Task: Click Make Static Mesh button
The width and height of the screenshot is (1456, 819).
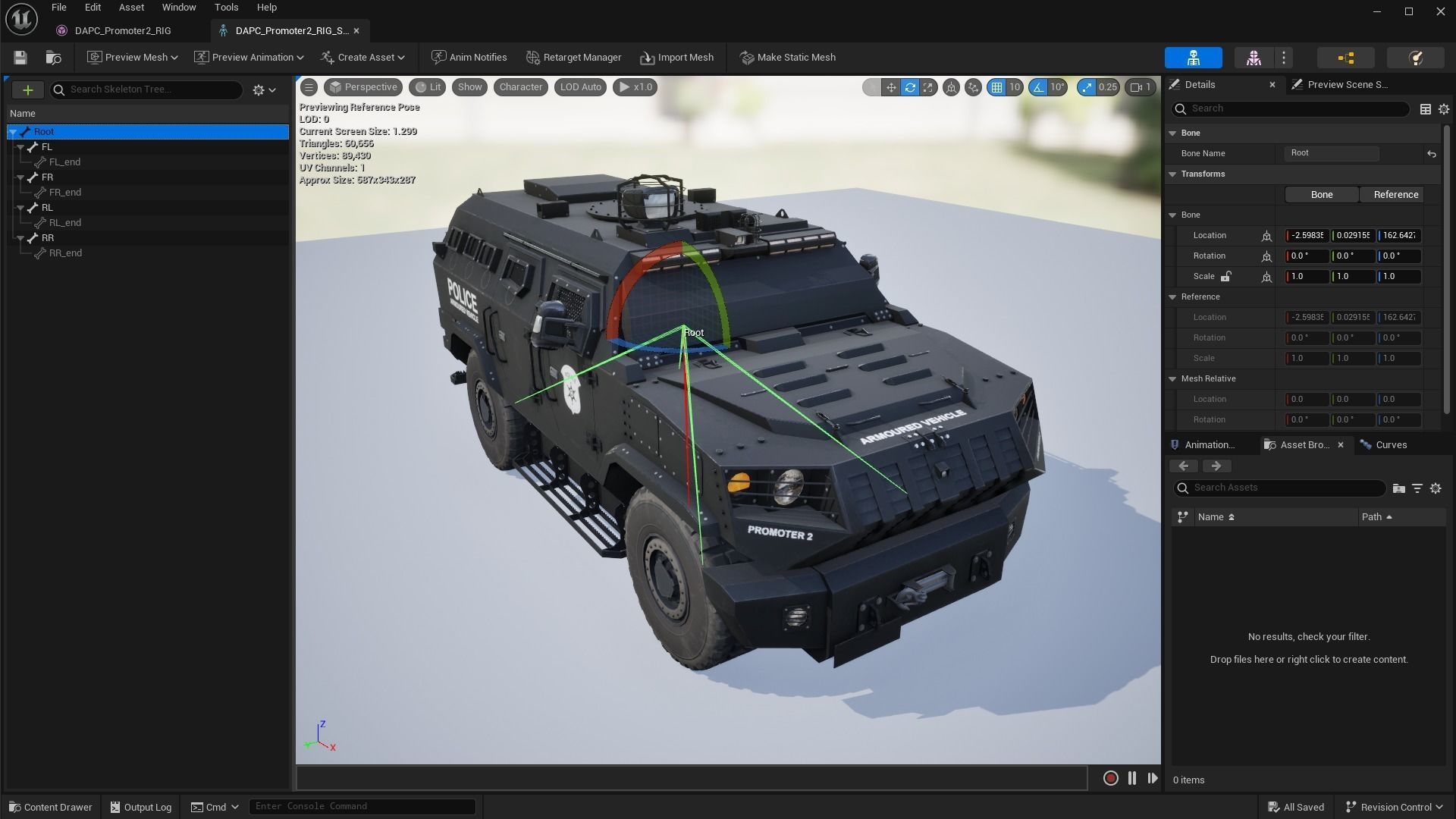Action: coord(788,58)
